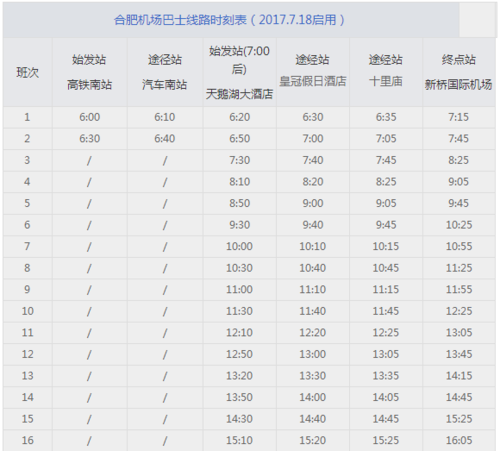Click the 14:05 time at 十里庙

(386, 397)
